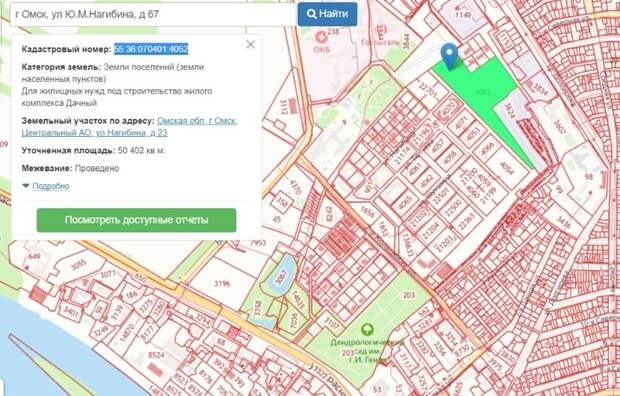Screen dimensions: 620x396
Task: Click the address search input field
Action: click(153, 15)
